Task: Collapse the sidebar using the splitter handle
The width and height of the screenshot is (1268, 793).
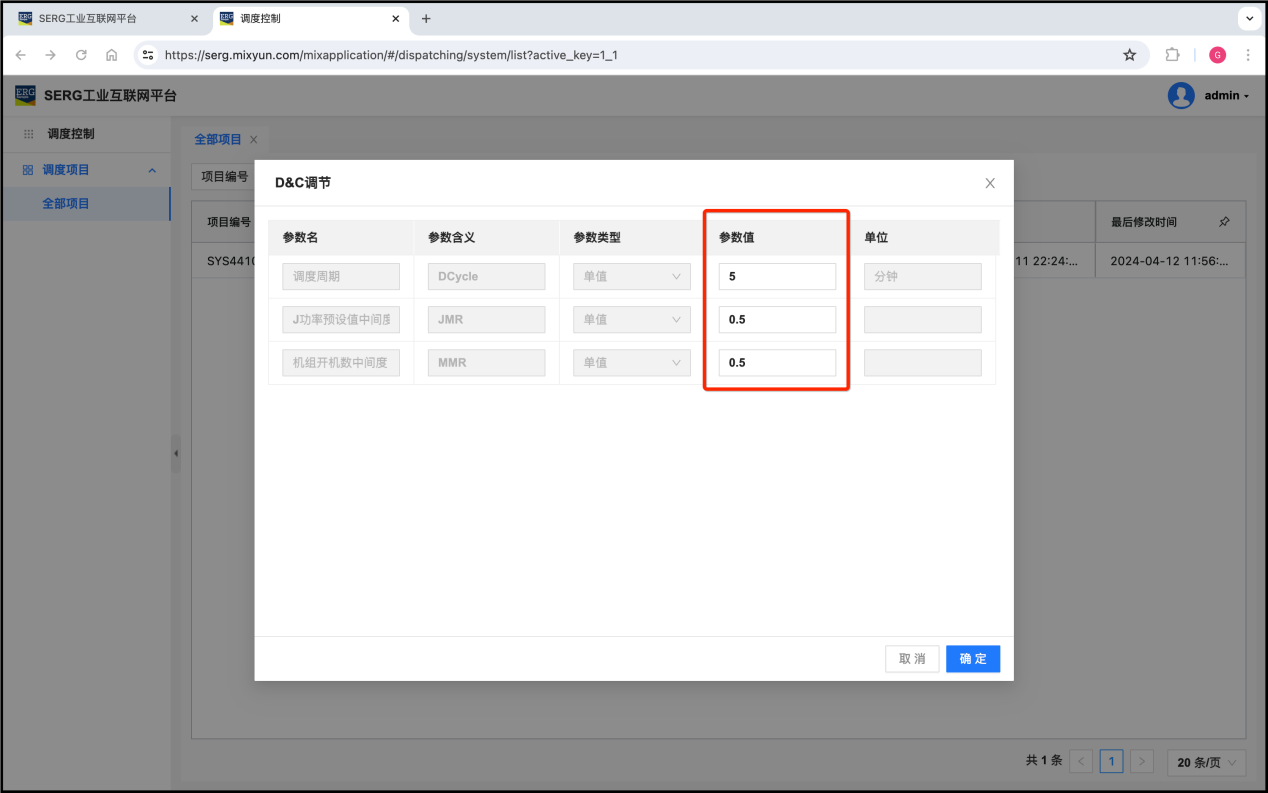Action: (176, 453)
